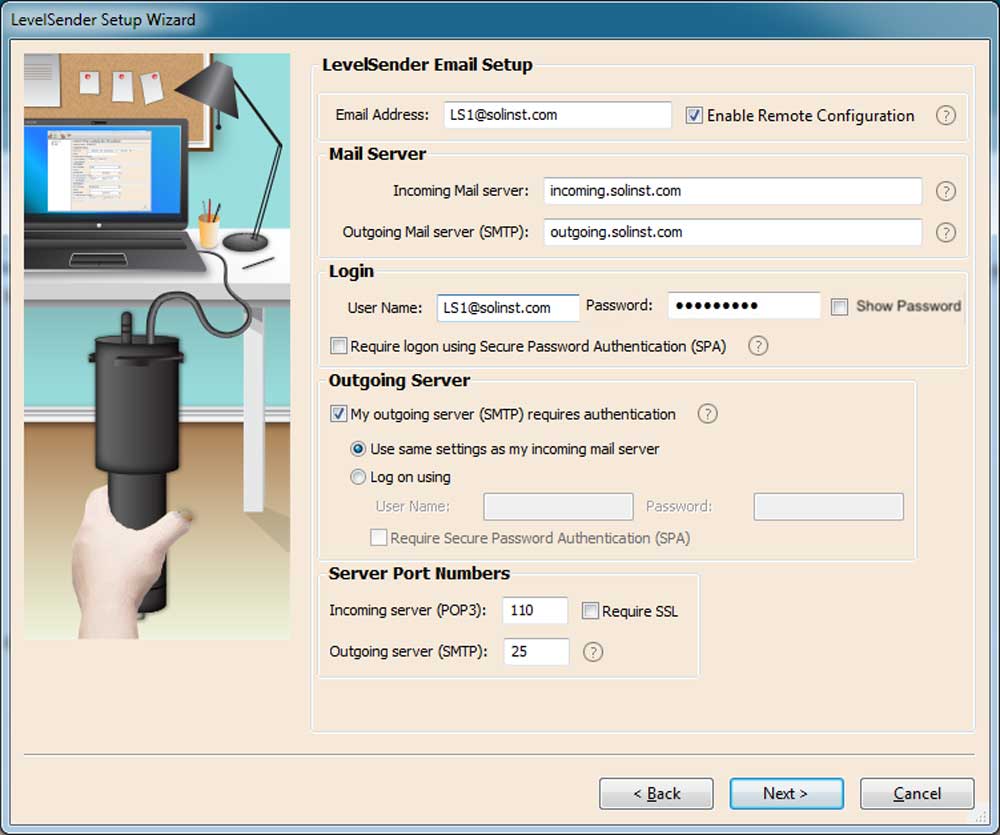Click the Next button
The height and width of the screenshot is (835, 1000).
[x=786, y=793]
